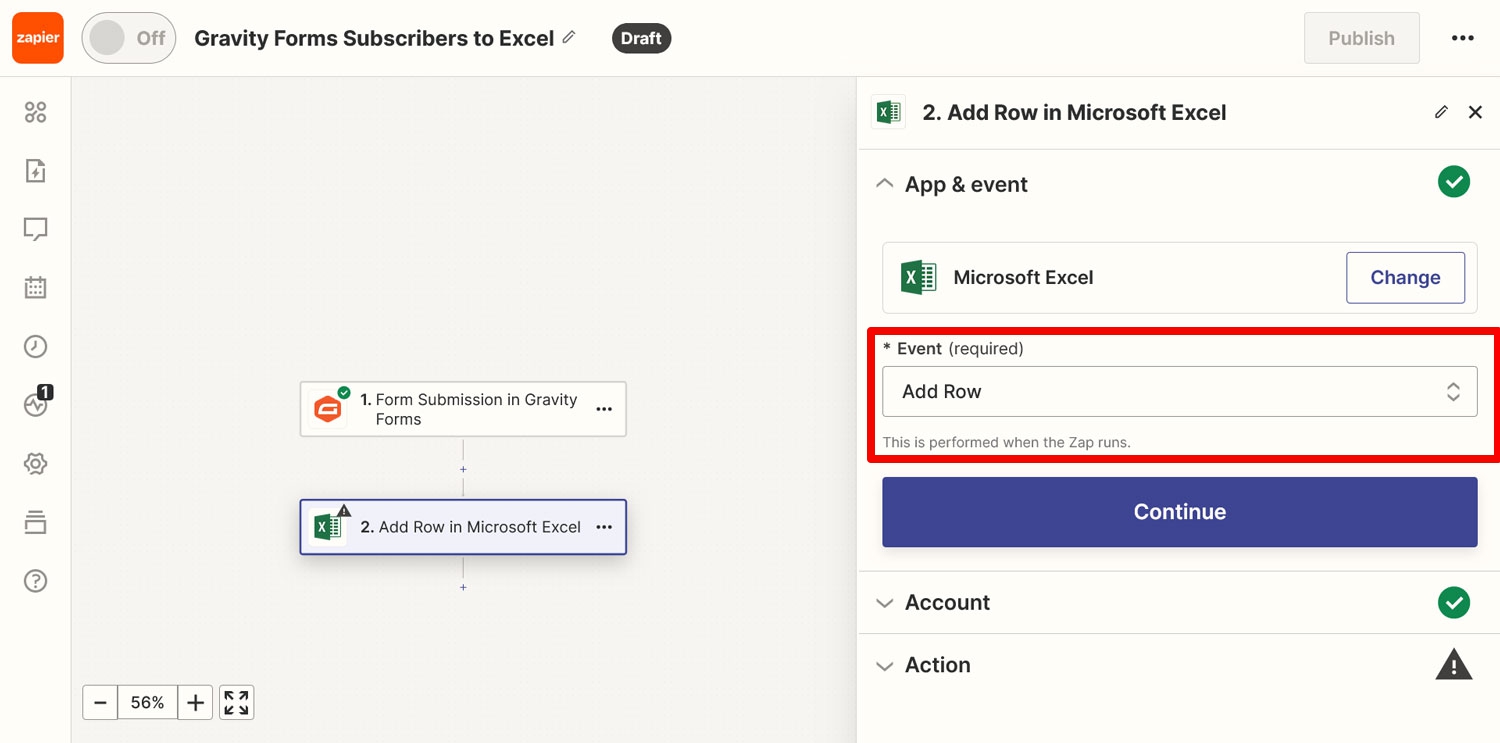The image size is (1500, 743).
Task: Select the Add Row in Microsoft Excel step
Action: [x=463, y=527]
